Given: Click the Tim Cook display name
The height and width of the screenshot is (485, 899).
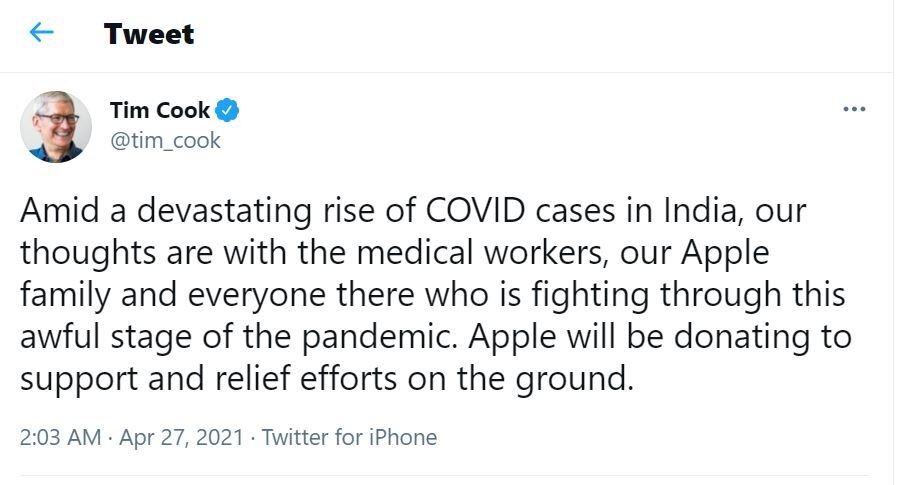Looking at the screenshot, I should tap(159, 110).
